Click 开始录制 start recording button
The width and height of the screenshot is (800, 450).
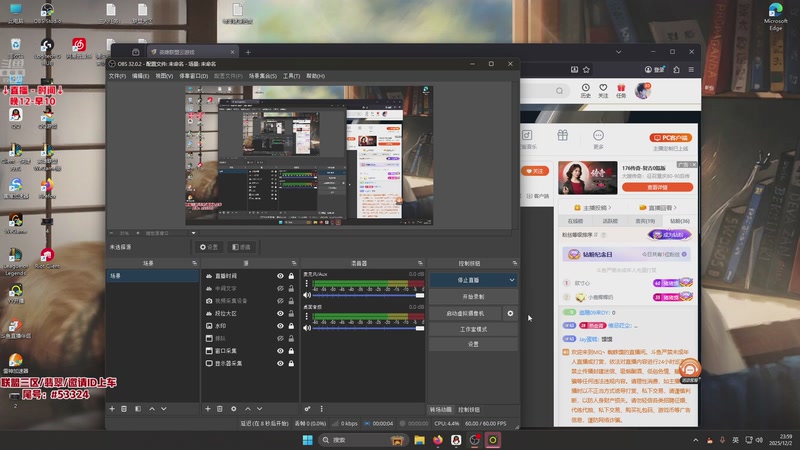473,296
